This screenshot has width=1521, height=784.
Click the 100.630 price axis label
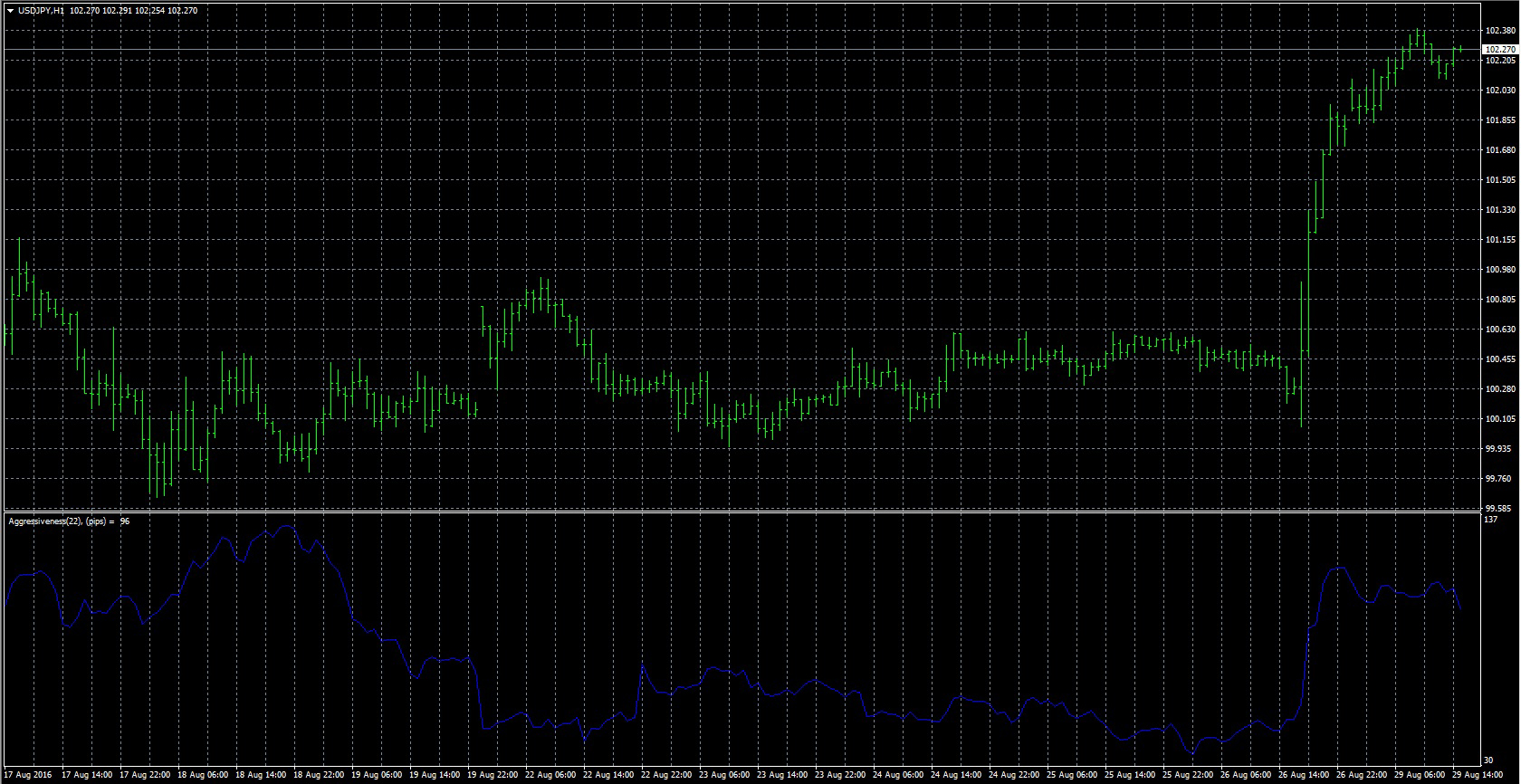pyautogui.click(x=1500, y=330)
